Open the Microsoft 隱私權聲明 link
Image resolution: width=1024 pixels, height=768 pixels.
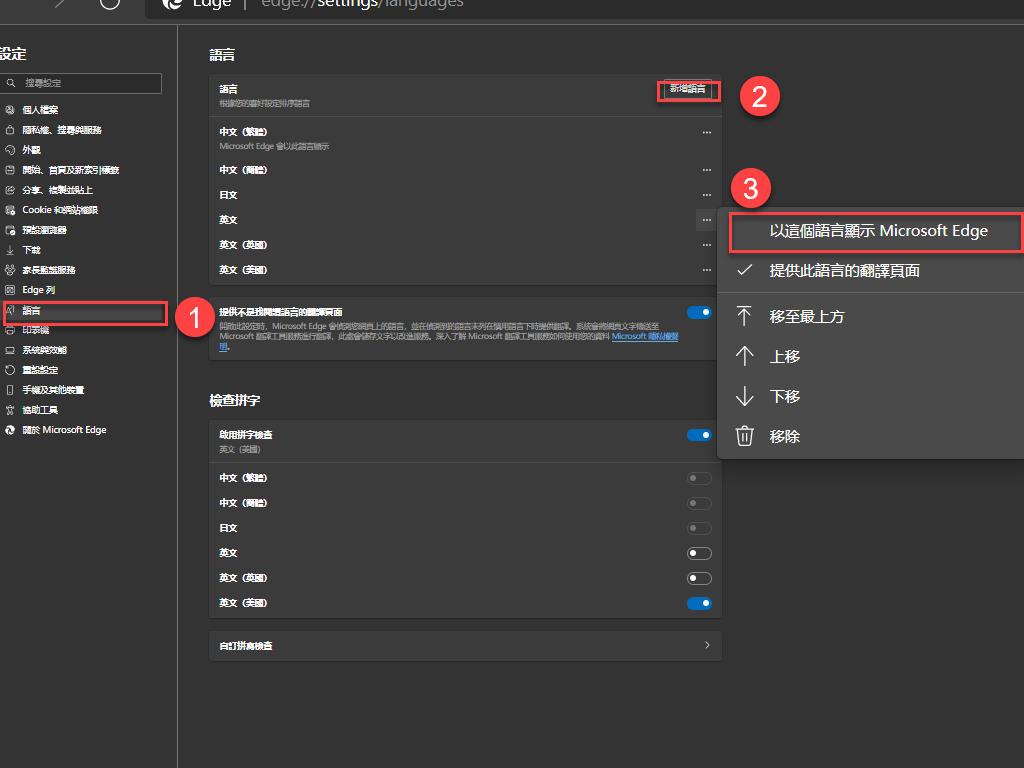[645, 336]
